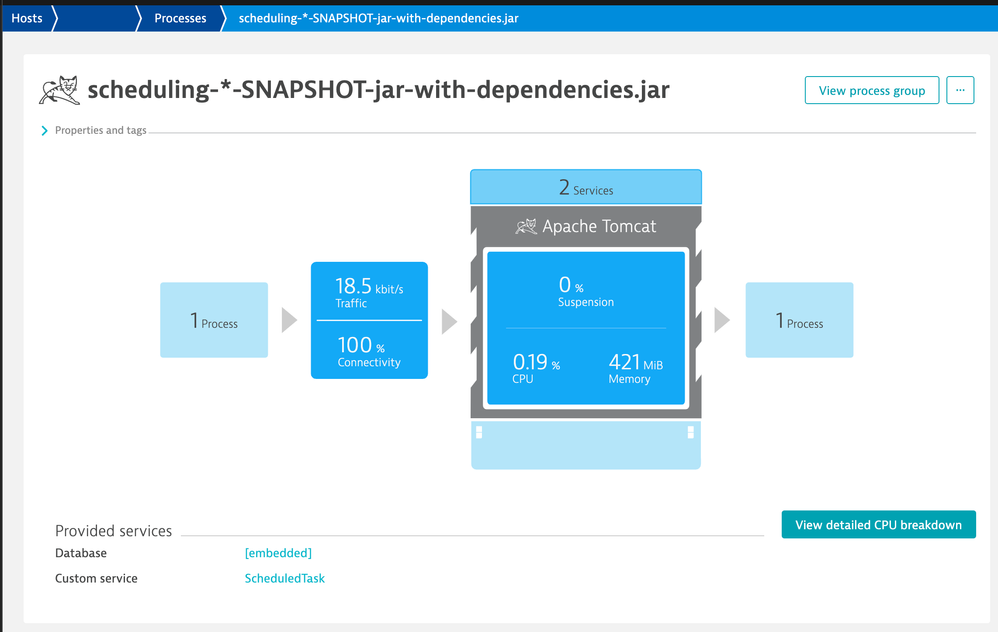This screenshot has height=632, width=998.
Task: Click the arrow before the right Process tile
Action: point(721,320)
